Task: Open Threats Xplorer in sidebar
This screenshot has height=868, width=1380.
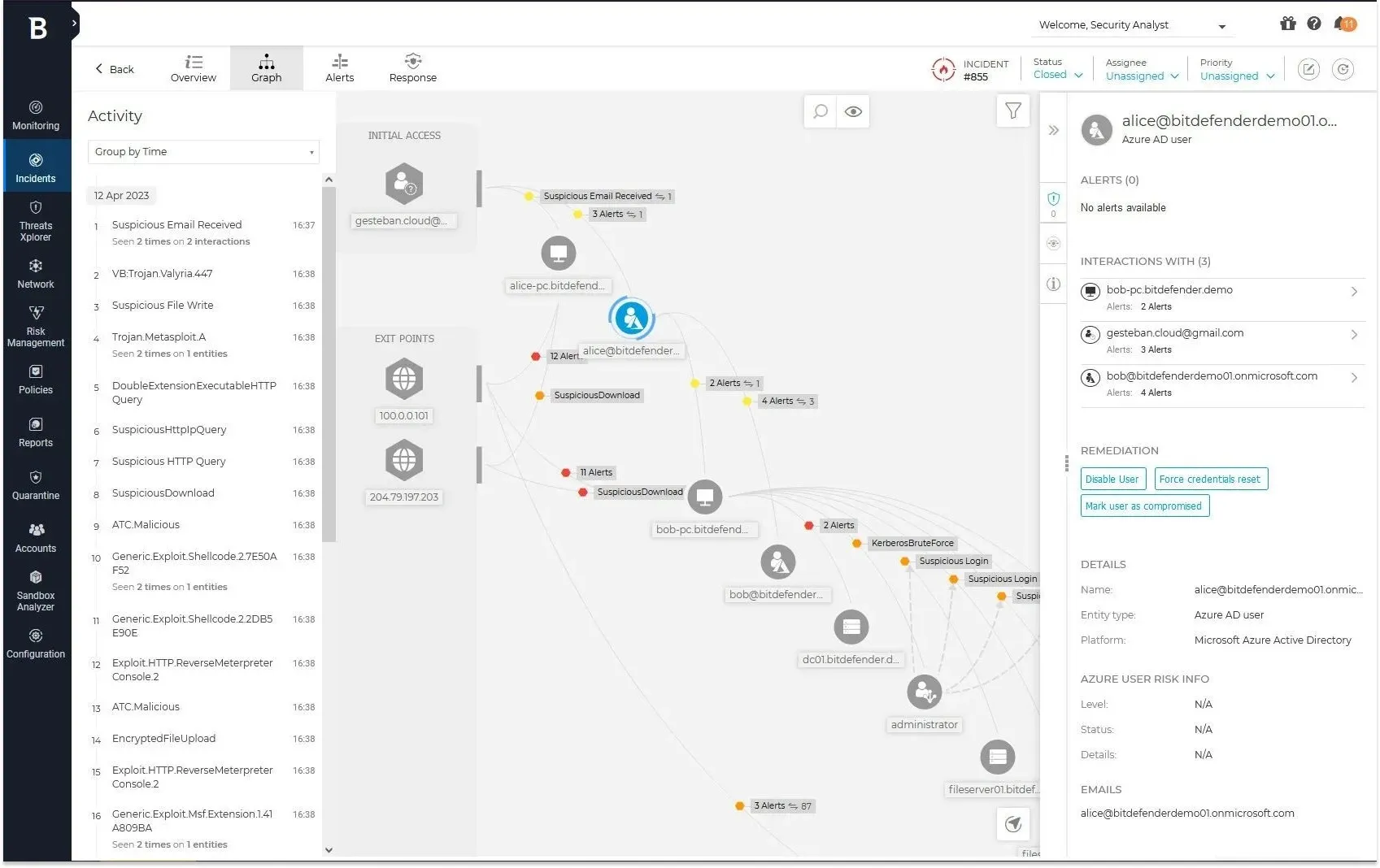Action: coord(36,221)
